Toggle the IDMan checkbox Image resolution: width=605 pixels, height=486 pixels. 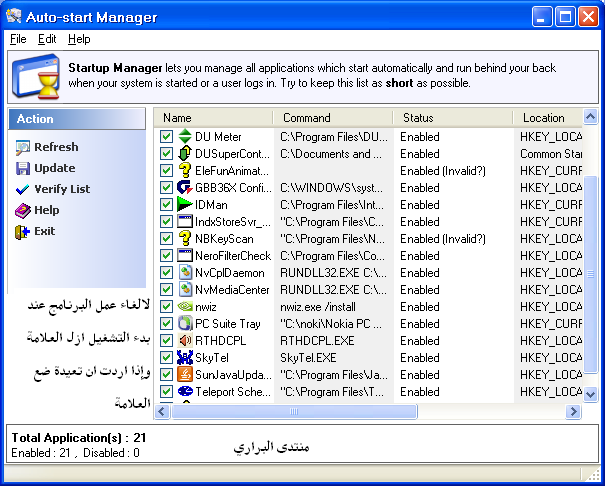[x=166, y=204]
